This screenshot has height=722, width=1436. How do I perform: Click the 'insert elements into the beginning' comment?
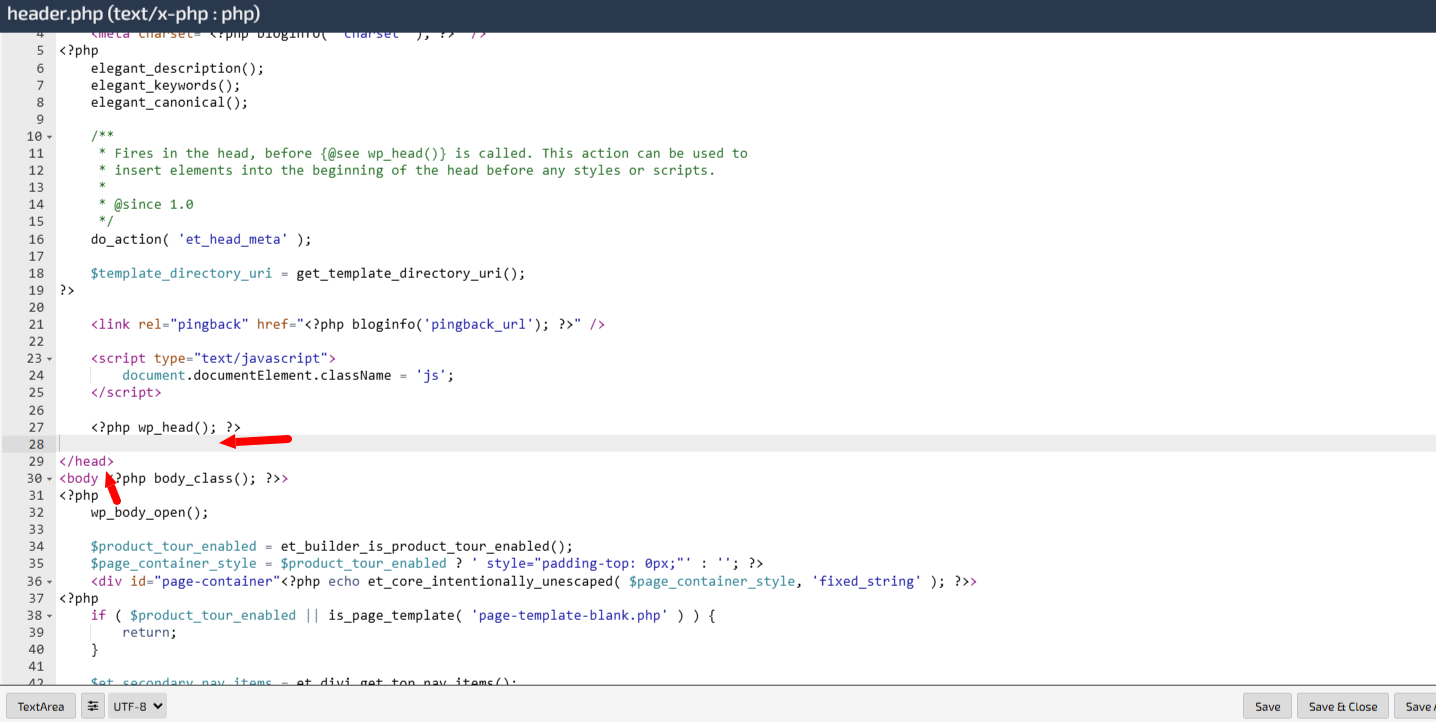tap(407, 170)
